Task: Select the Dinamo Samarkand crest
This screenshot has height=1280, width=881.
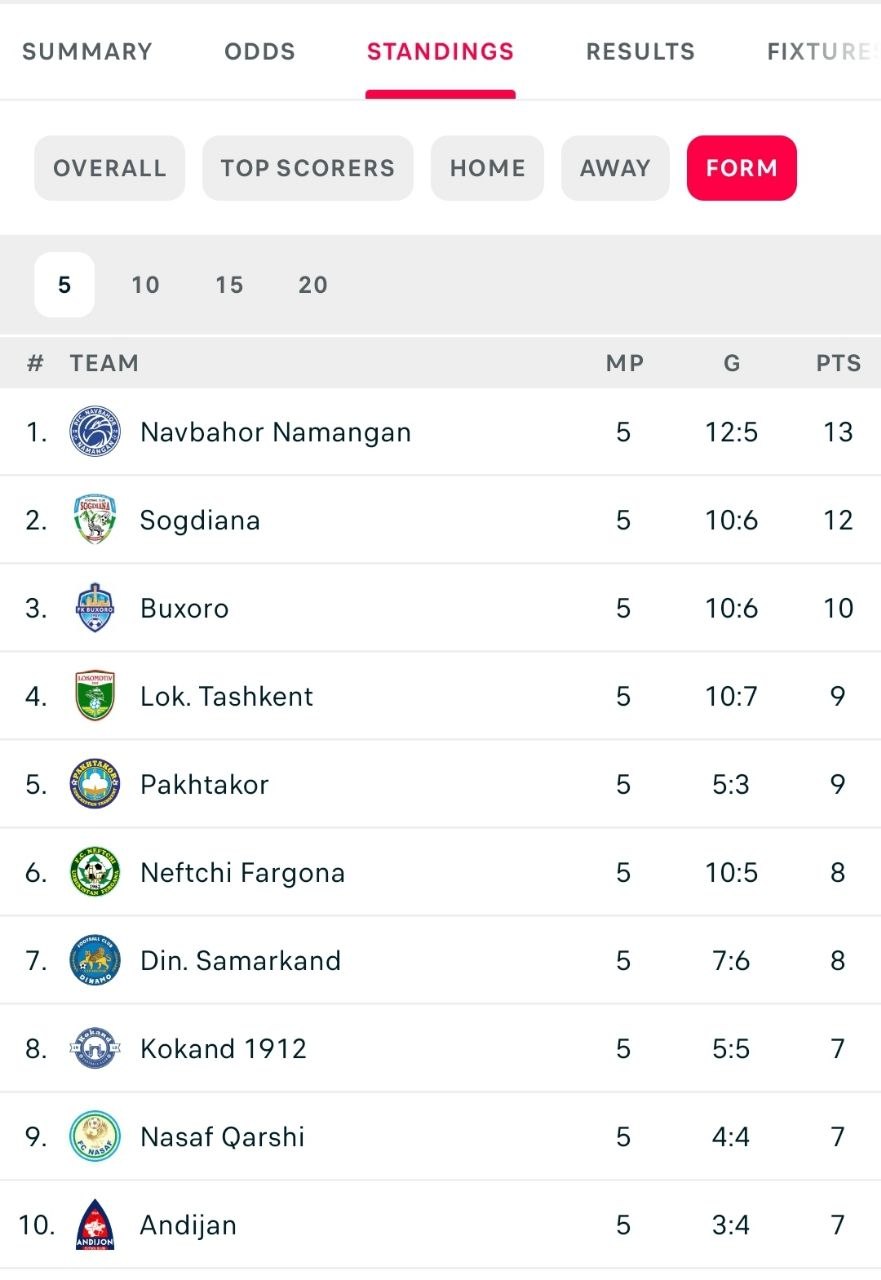Action: click(x=95, y=960)
